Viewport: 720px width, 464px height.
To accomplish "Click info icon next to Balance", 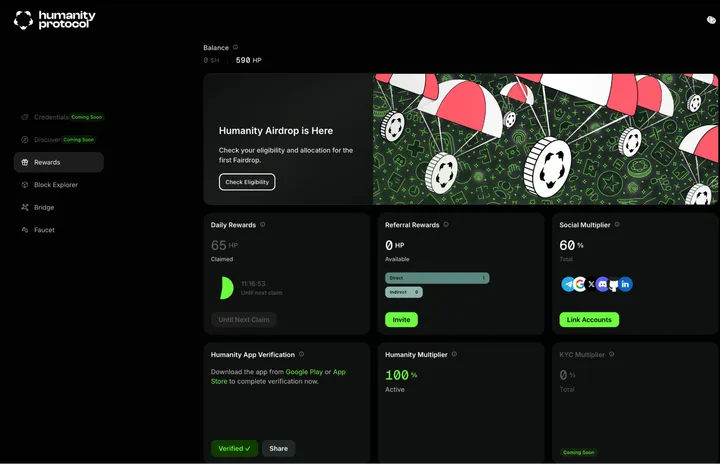I will (236, 47).
